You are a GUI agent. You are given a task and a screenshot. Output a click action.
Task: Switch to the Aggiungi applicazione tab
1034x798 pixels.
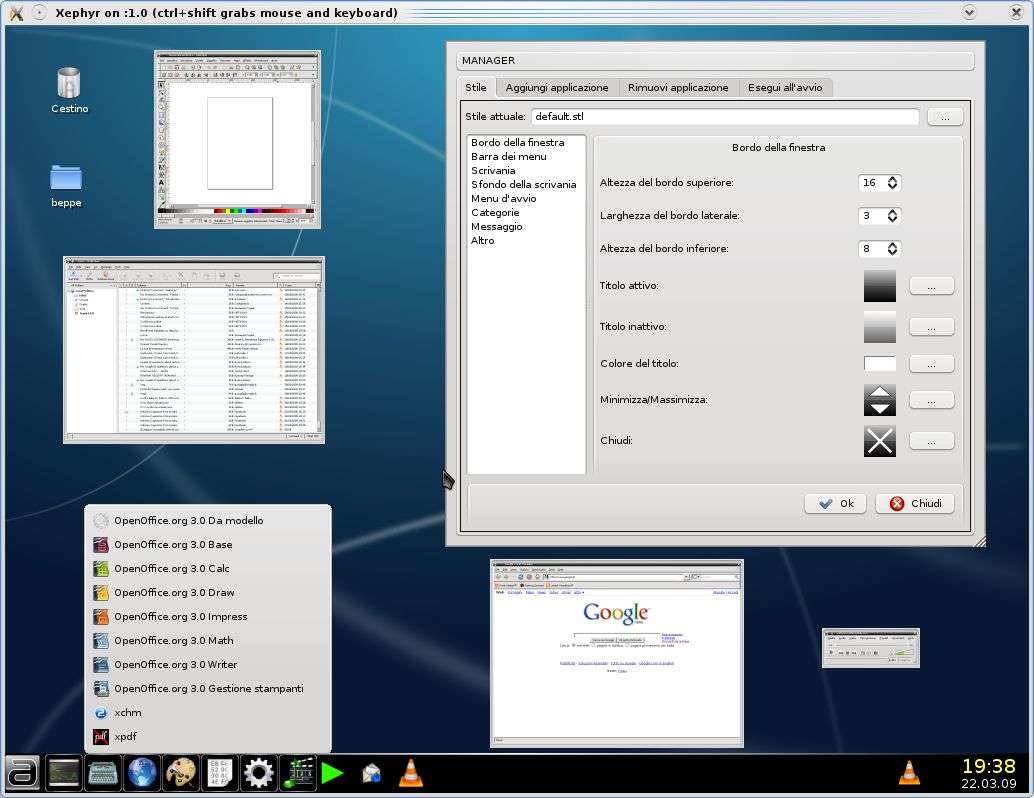[556, 88]
